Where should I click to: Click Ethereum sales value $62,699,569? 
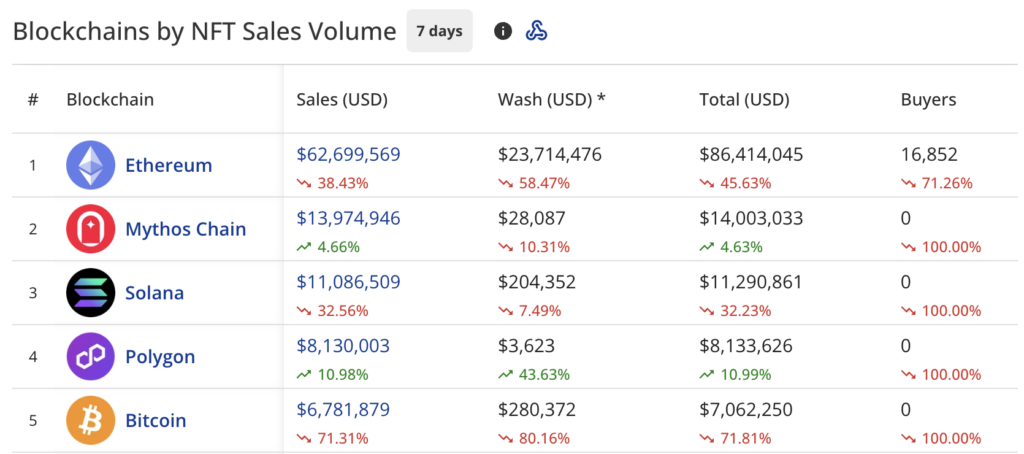tap(348, 154)
